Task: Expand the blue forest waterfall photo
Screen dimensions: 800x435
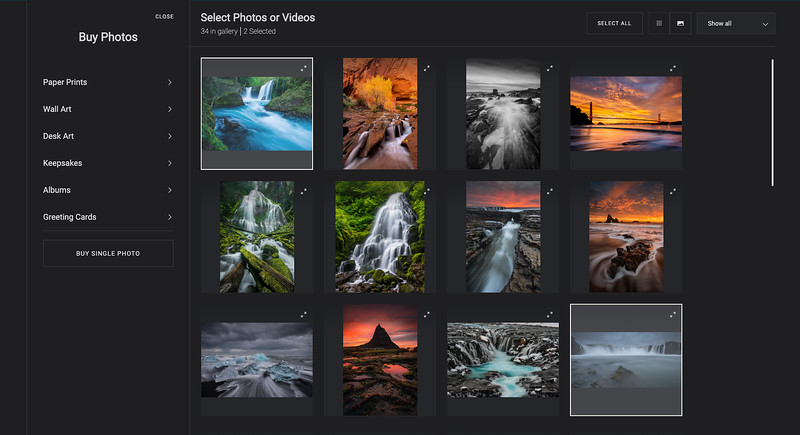Action: 304,68
